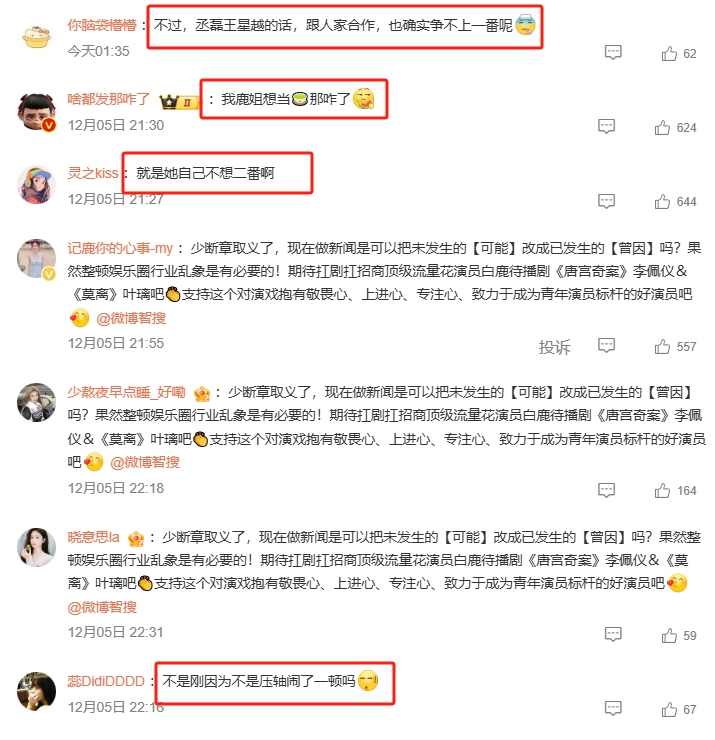Like the 557-likes comment by 记鹿你的心事-my

[675, 347]
